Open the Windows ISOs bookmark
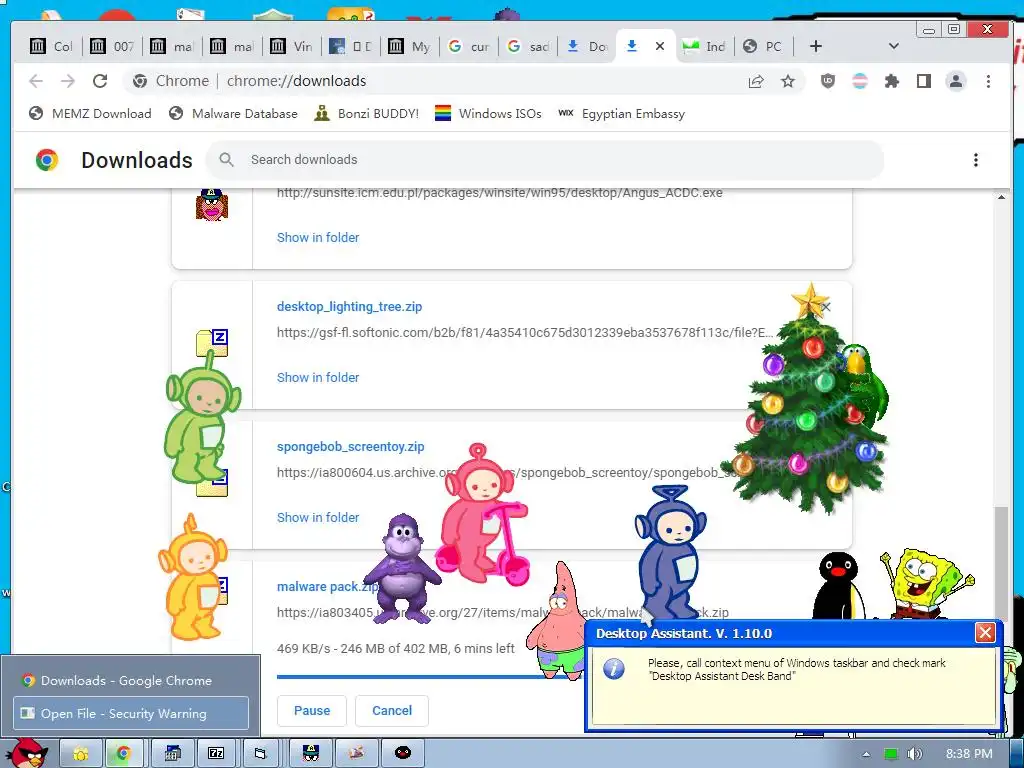Viewport: 1024px width, 768px height. pos(488,114)
